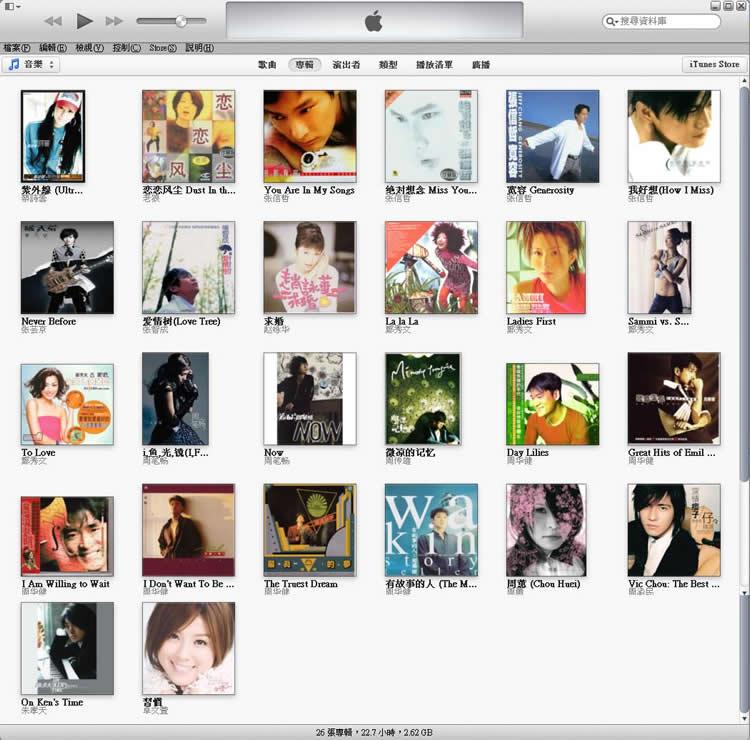Click the status bar album count text
750x740 pixels.
tap(374, 732)
